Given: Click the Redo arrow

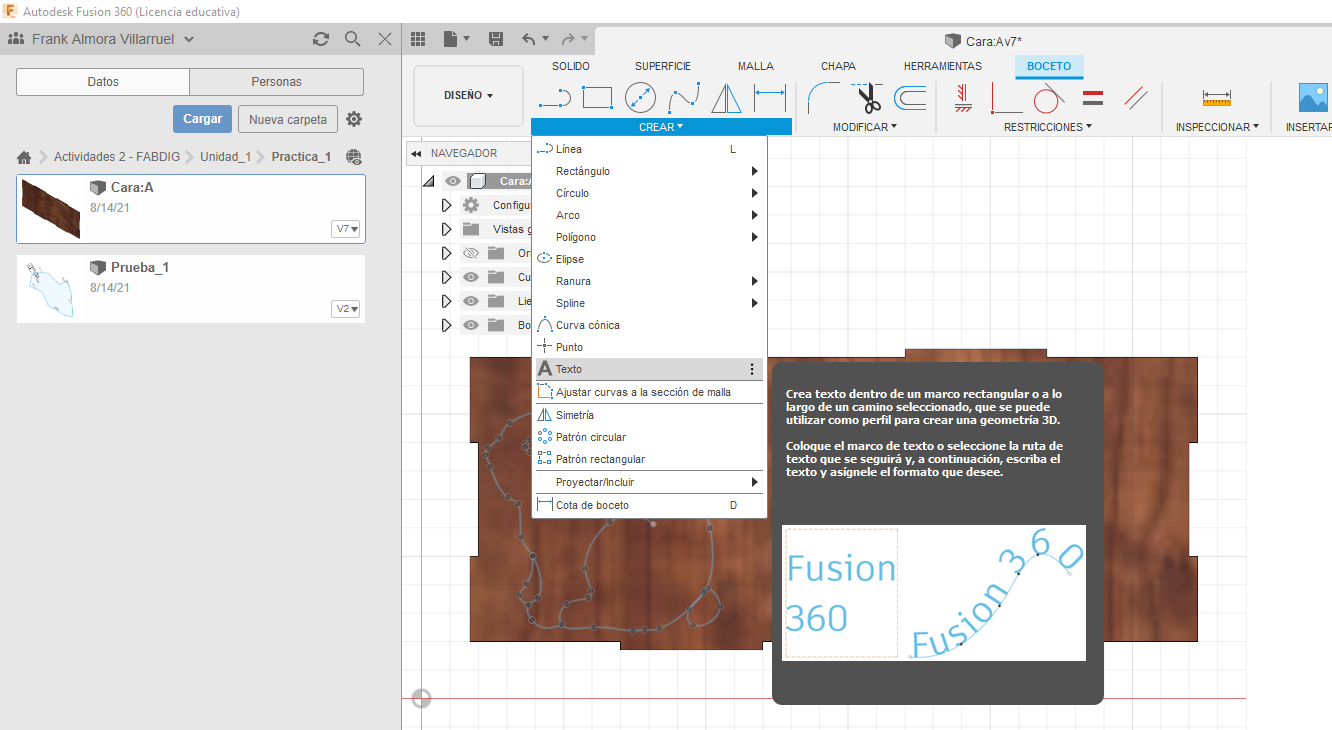Looking at the screenshot, I should click(x=568, y=39).
